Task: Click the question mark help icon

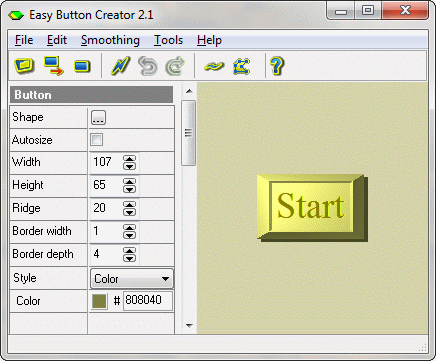Action: 277,66
